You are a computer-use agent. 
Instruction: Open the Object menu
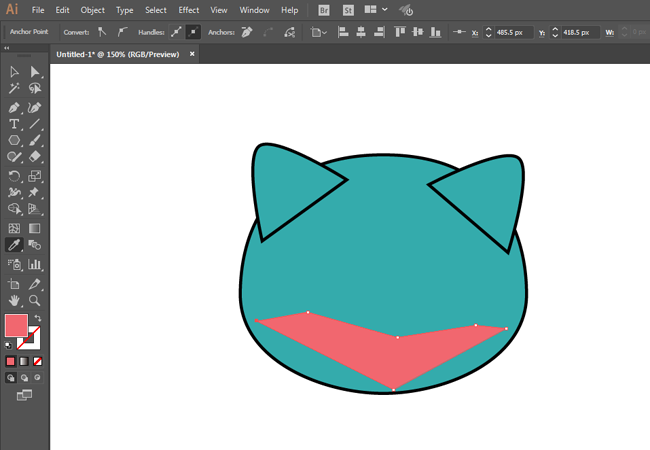click(x=92, y=10)
